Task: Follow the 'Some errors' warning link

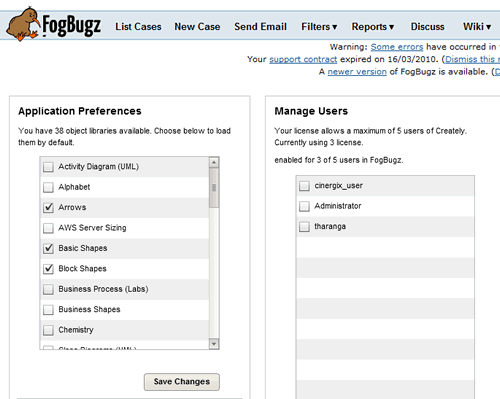Action: click(x=397, y=47)
